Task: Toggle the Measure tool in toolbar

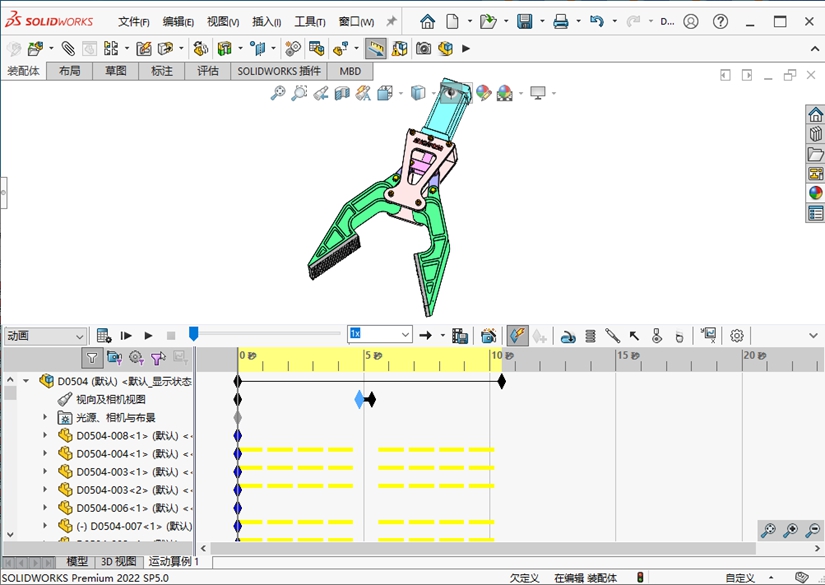Action: (x=376, y=48)
